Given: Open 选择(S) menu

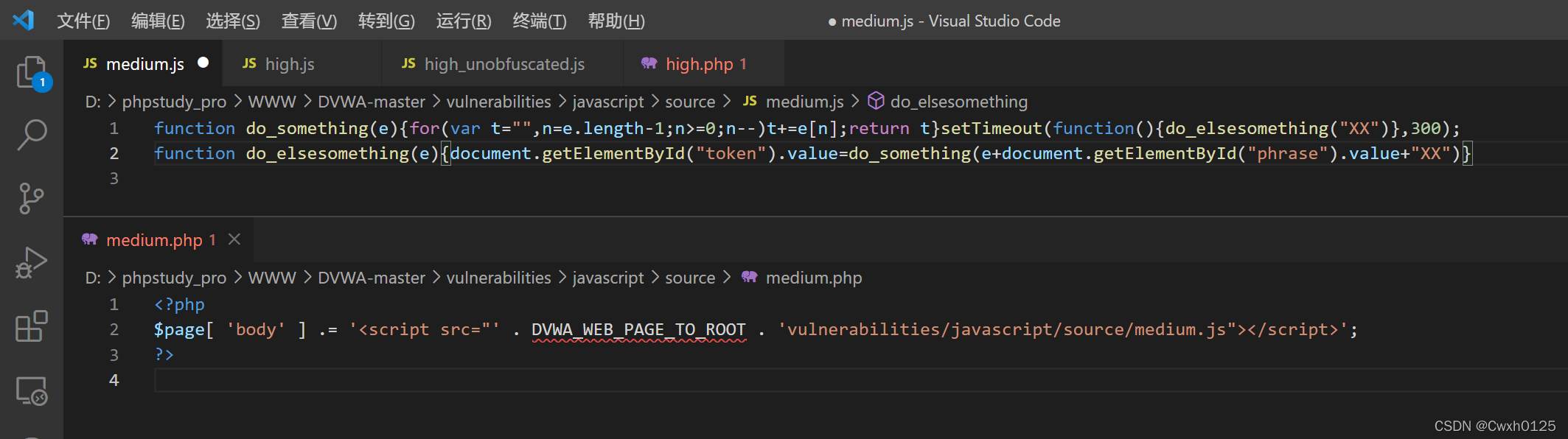Looking at the screenshot, I should [233, 21].
